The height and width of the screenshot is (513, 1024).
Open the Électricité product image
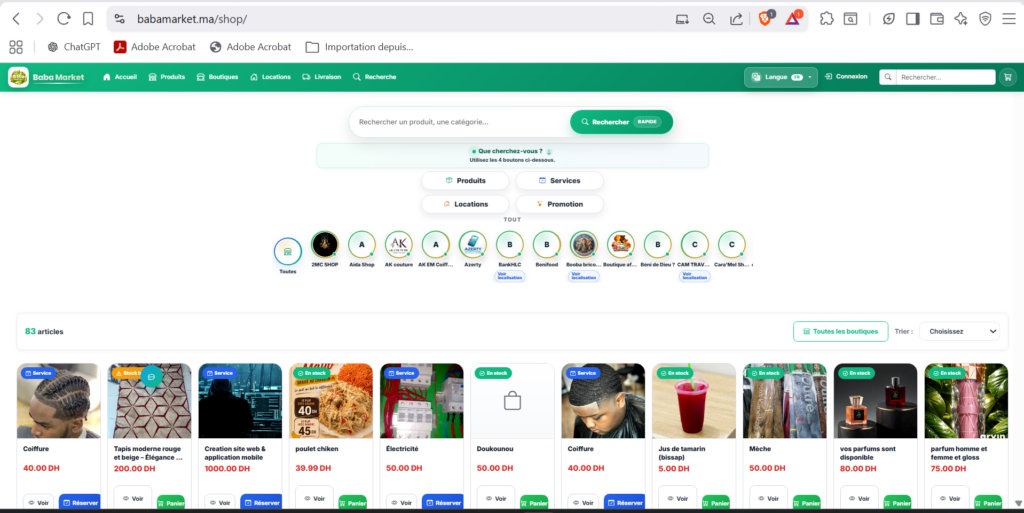click(x=422, y=401)
